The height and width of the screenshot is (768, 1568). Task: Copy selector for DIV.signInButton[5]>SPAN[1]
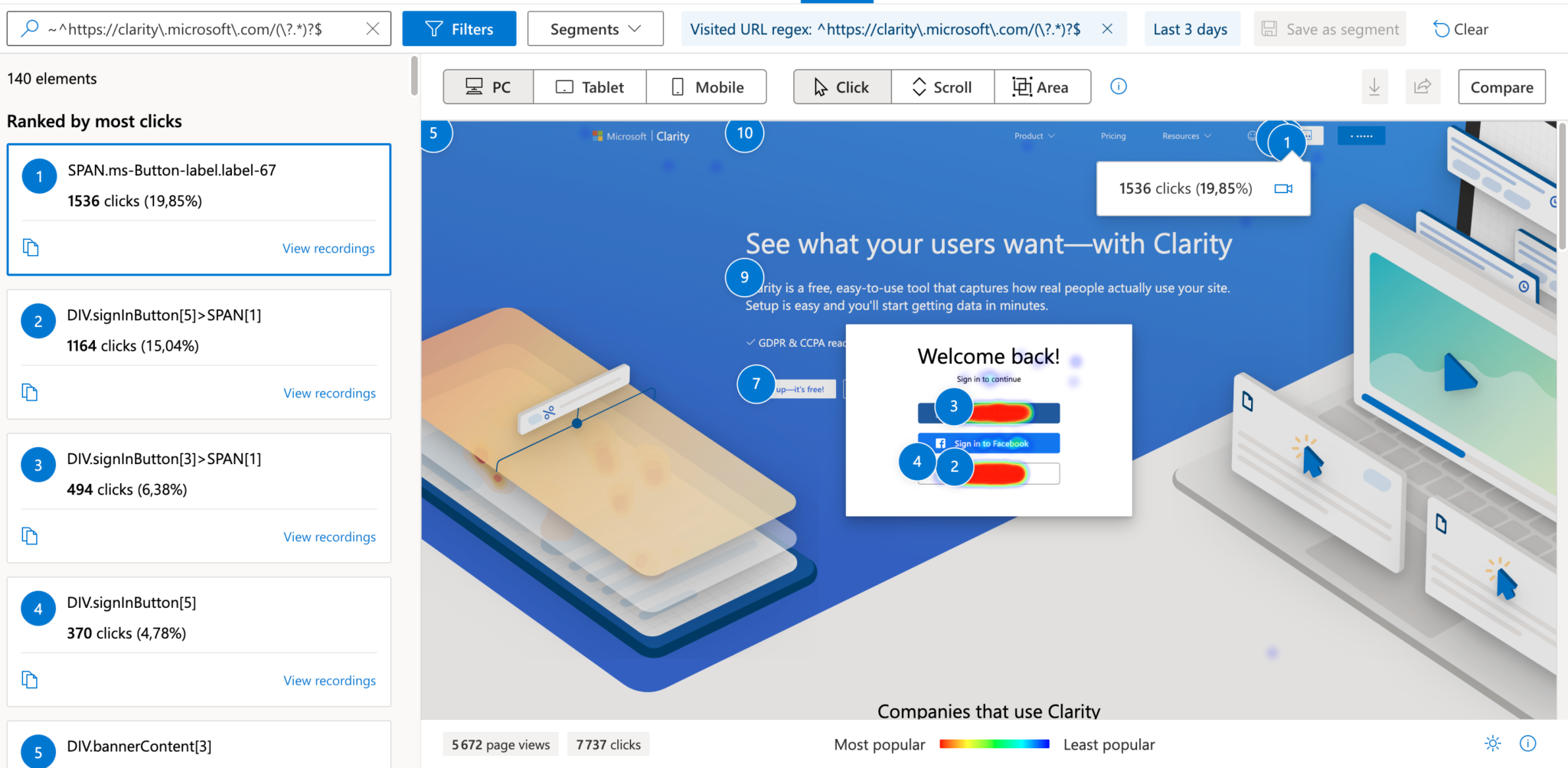tap(30, 392)
